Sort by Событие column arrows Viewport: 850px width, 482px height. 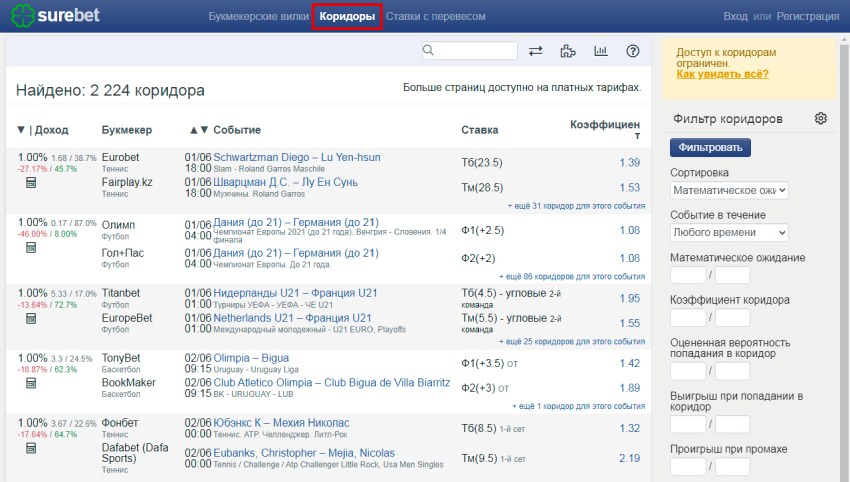[199, 130]
